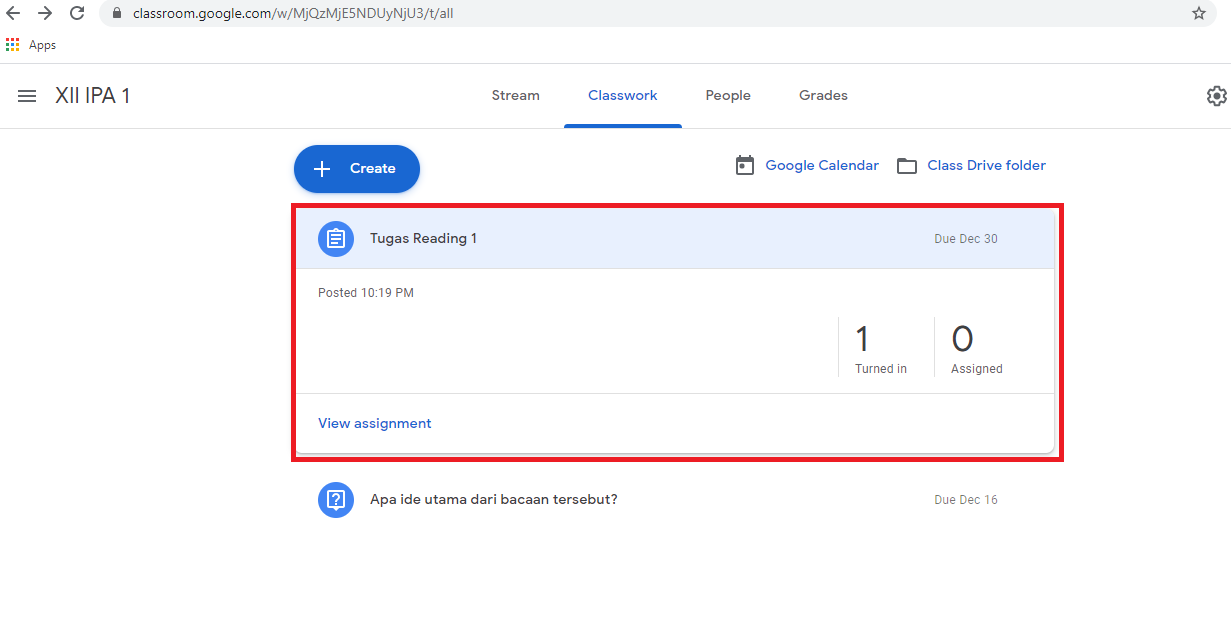Open the Chrome Apps shortcut
The height and width of the screenshot is (623, 1231).
point(31,45)
